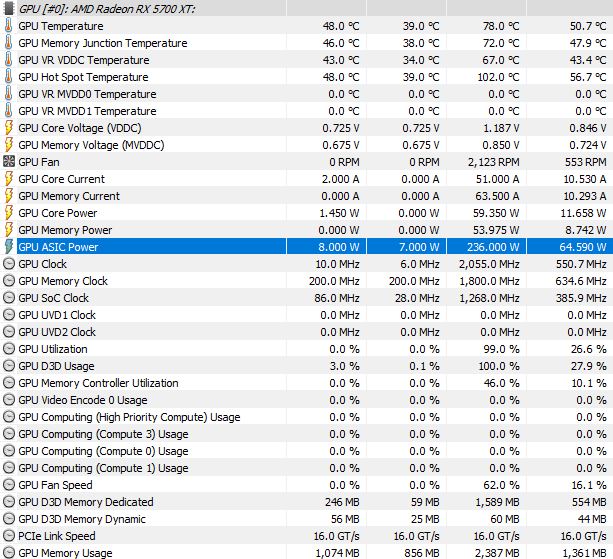Click lightning icon beside GPU Core Power

[9, 213]
